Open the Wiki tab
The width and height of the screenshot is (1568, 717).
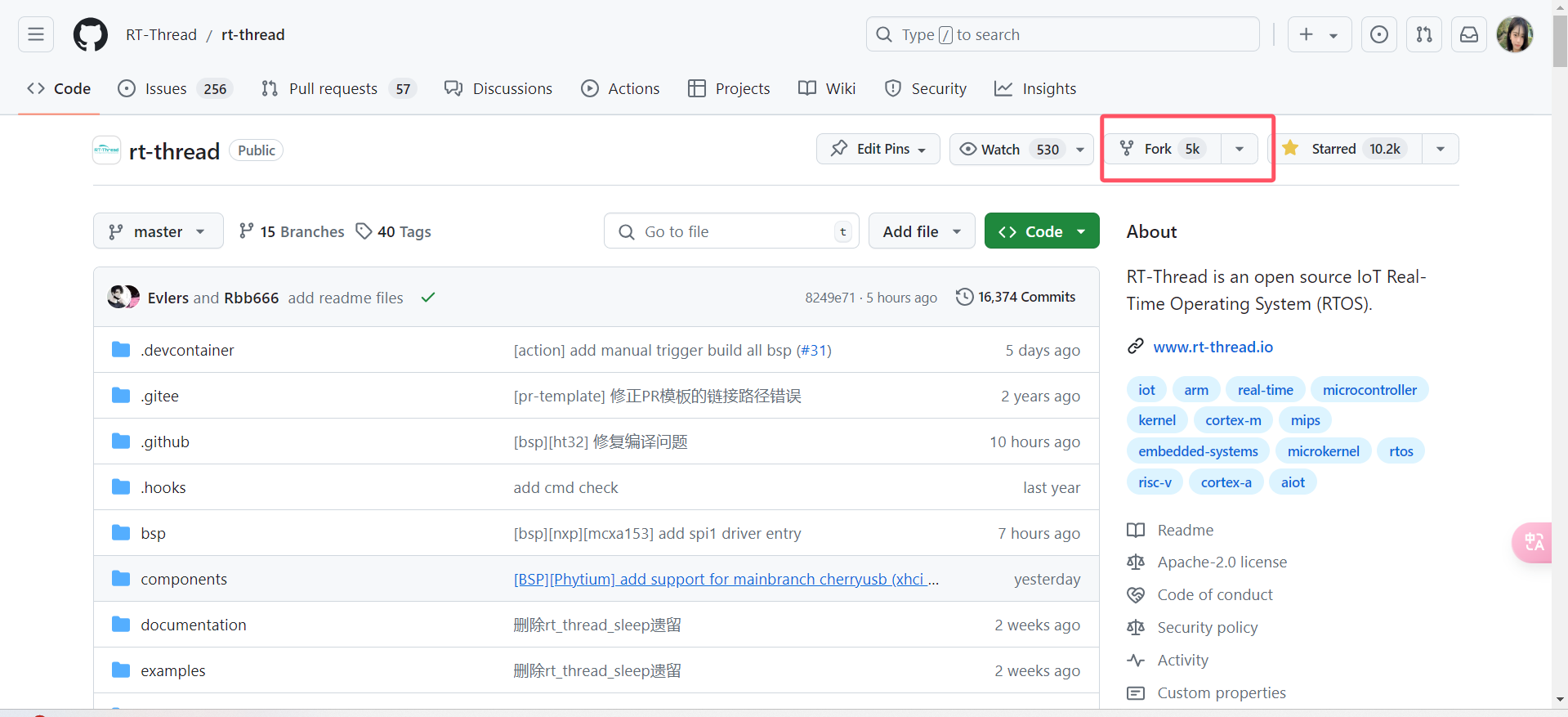827,88
